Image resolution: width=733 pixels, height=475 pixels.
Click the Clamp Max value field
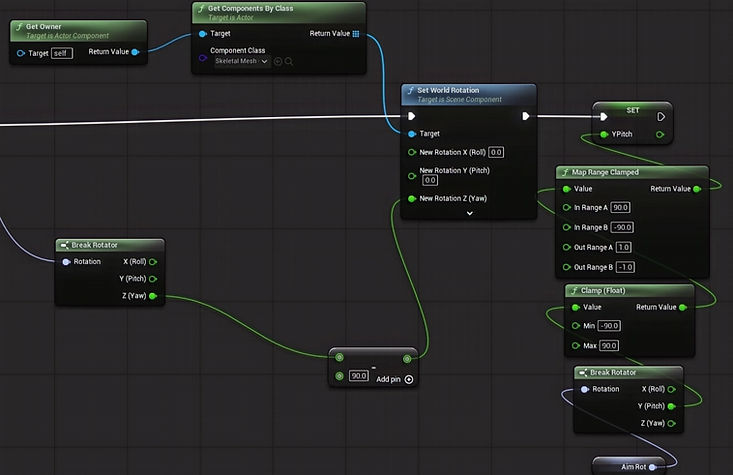tap(609, 345)
